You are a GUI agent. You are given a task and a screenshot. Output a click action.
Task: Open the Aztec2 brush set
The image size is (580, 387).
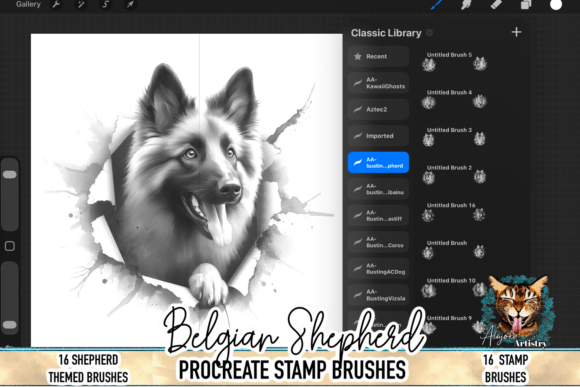pyautogui.click(x=378, y=109)
